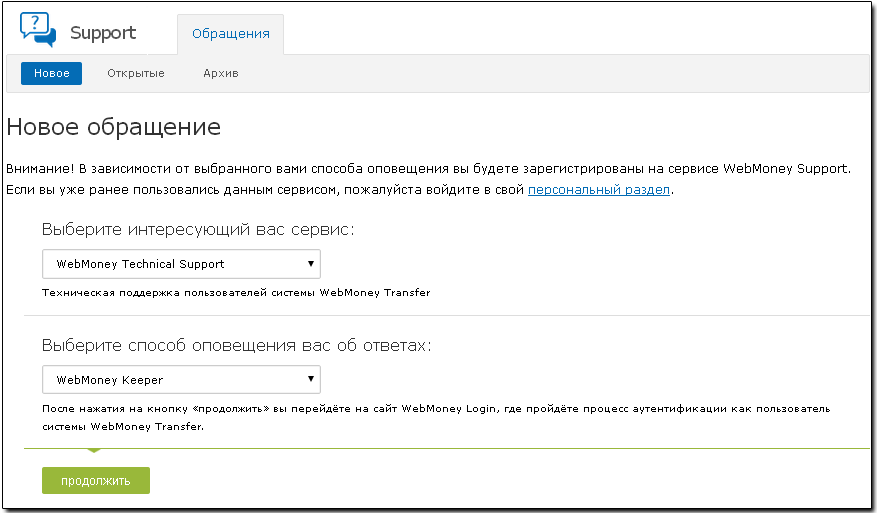Click the Support title text

[x=103, y=33]
